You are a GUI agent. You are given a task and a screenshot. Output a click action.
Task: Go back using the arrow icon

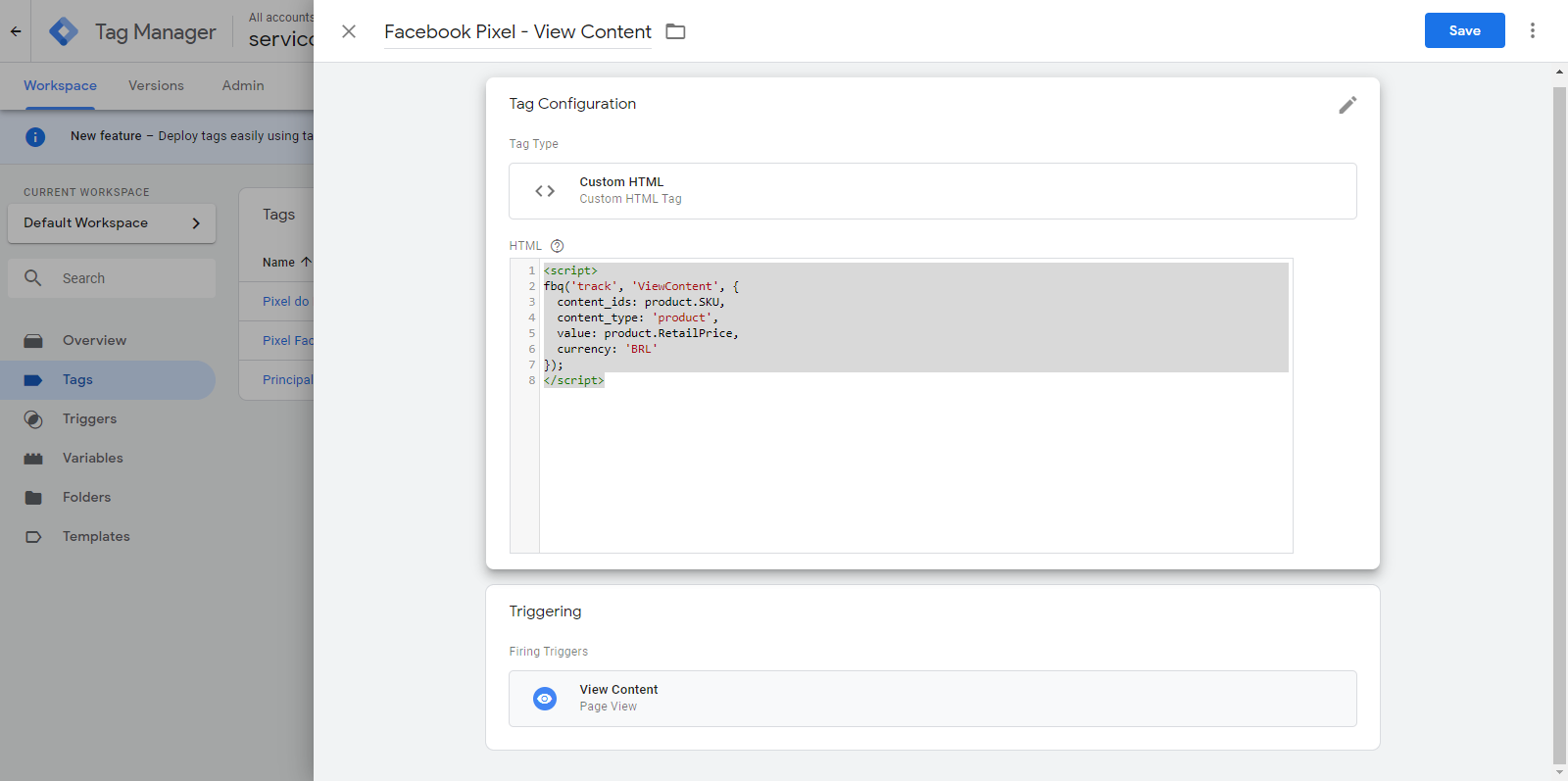[16, 31]
